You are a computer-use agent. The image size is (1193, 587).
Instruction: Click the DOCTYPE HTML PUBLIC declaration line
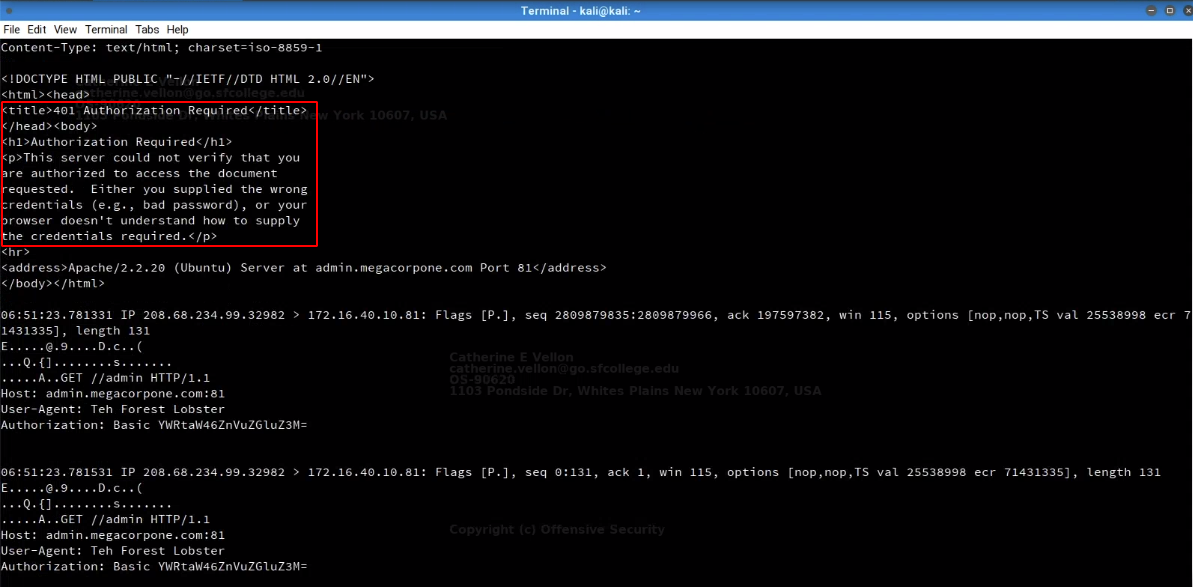(x=188, y=78)
